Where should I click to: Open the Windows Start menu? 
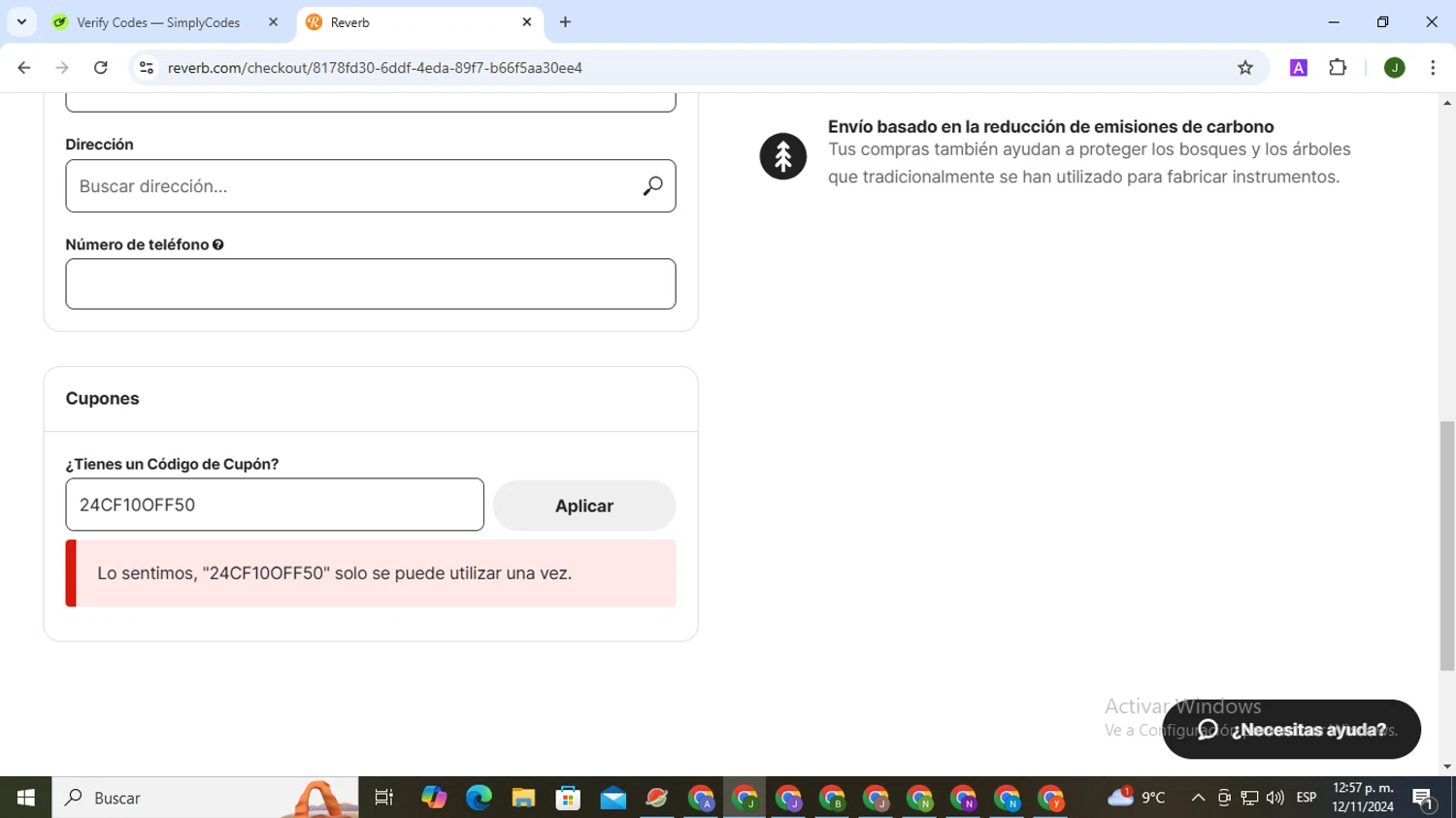[x=26, y=798]
